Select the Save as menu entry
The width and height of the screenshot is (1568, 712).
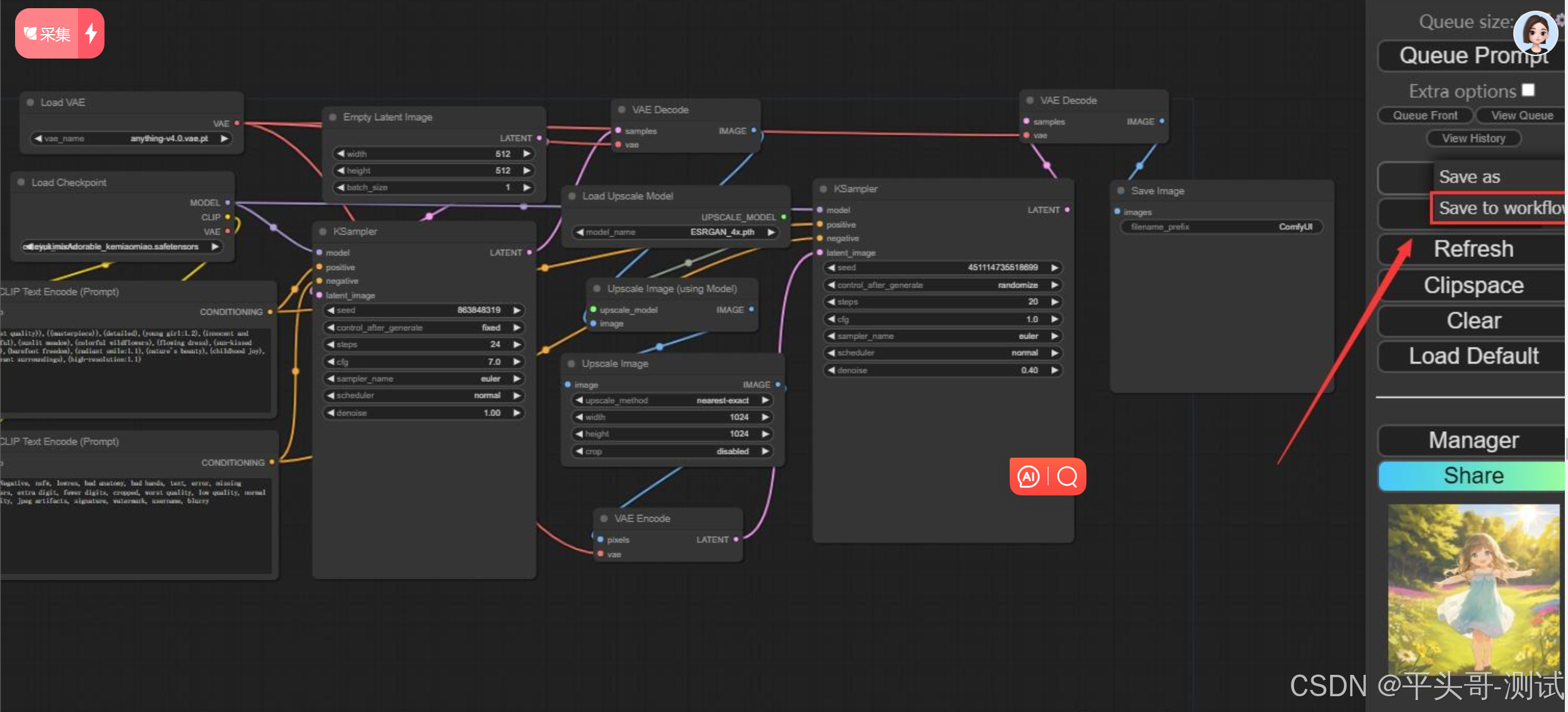(x=1470, y=177)
